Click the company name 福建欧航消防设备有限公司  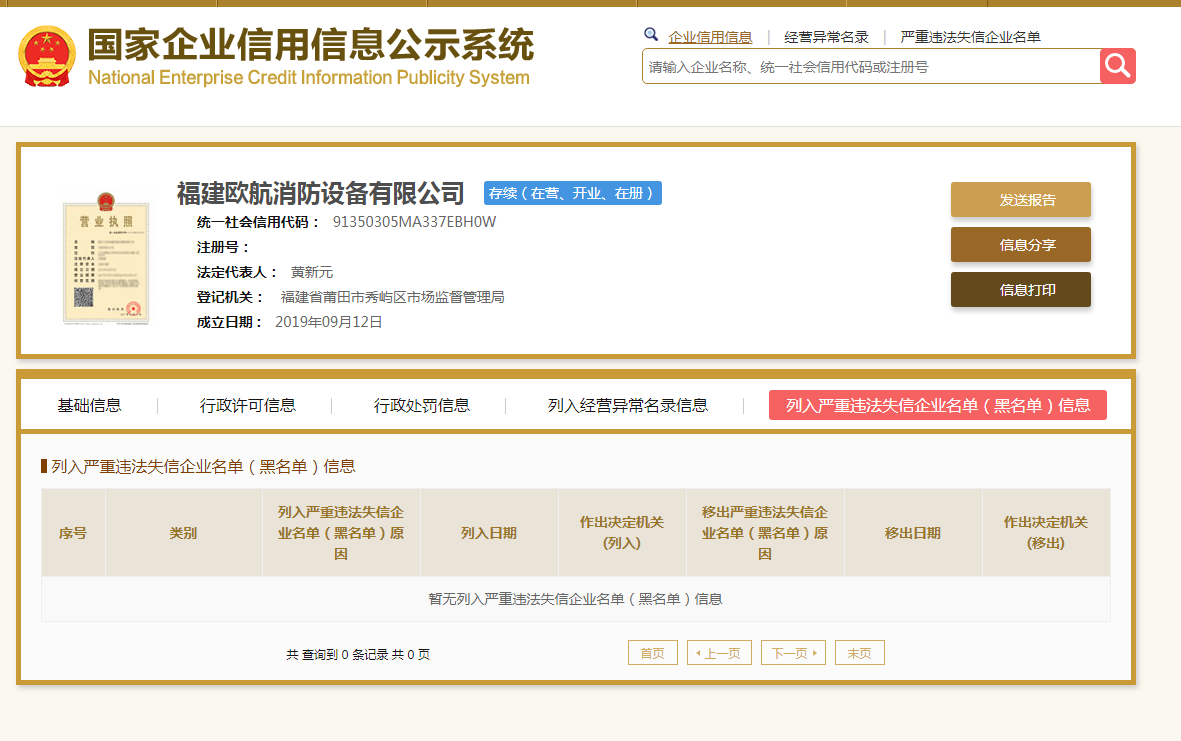pos(321,194)
